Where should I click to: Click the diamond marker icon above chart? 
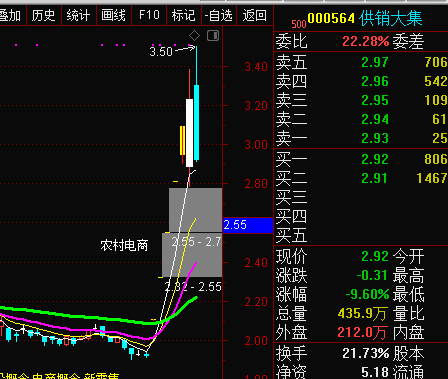click(194, 35)
